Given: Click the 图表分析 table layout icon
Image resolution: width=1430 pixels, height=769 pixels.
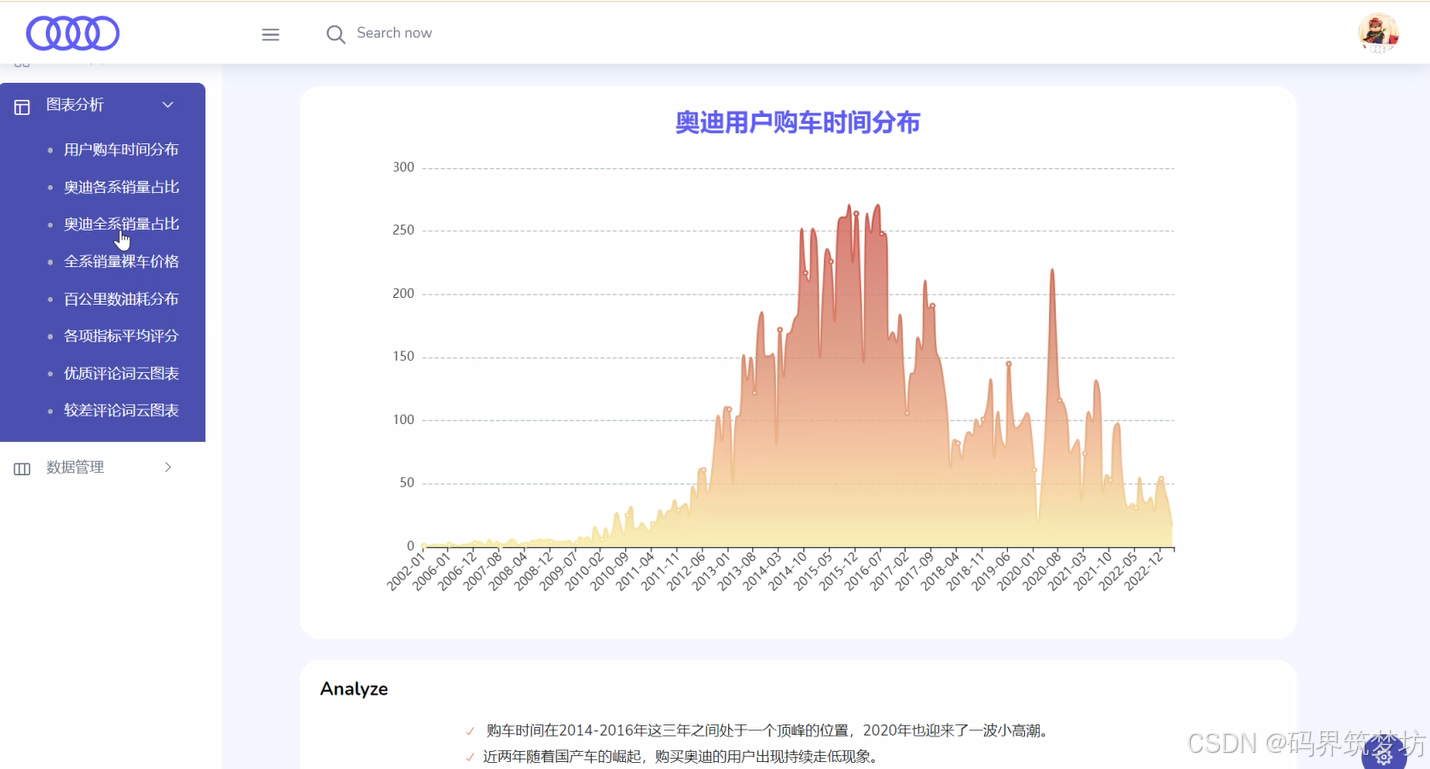Looking at the screenshot, I should click(x=22, y=106).
